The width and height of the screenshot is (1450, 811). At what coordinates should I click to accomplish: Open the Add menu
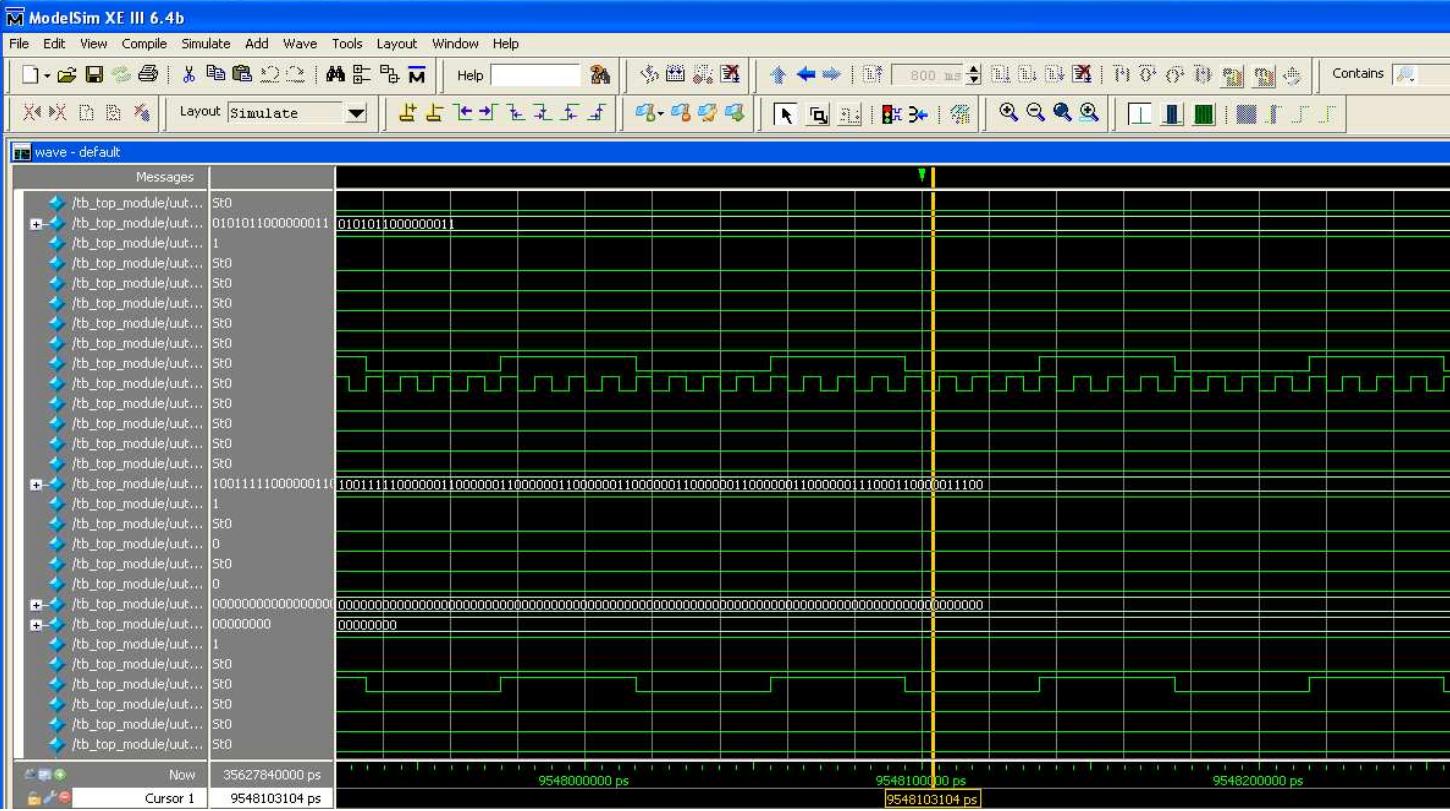(257, 44)
